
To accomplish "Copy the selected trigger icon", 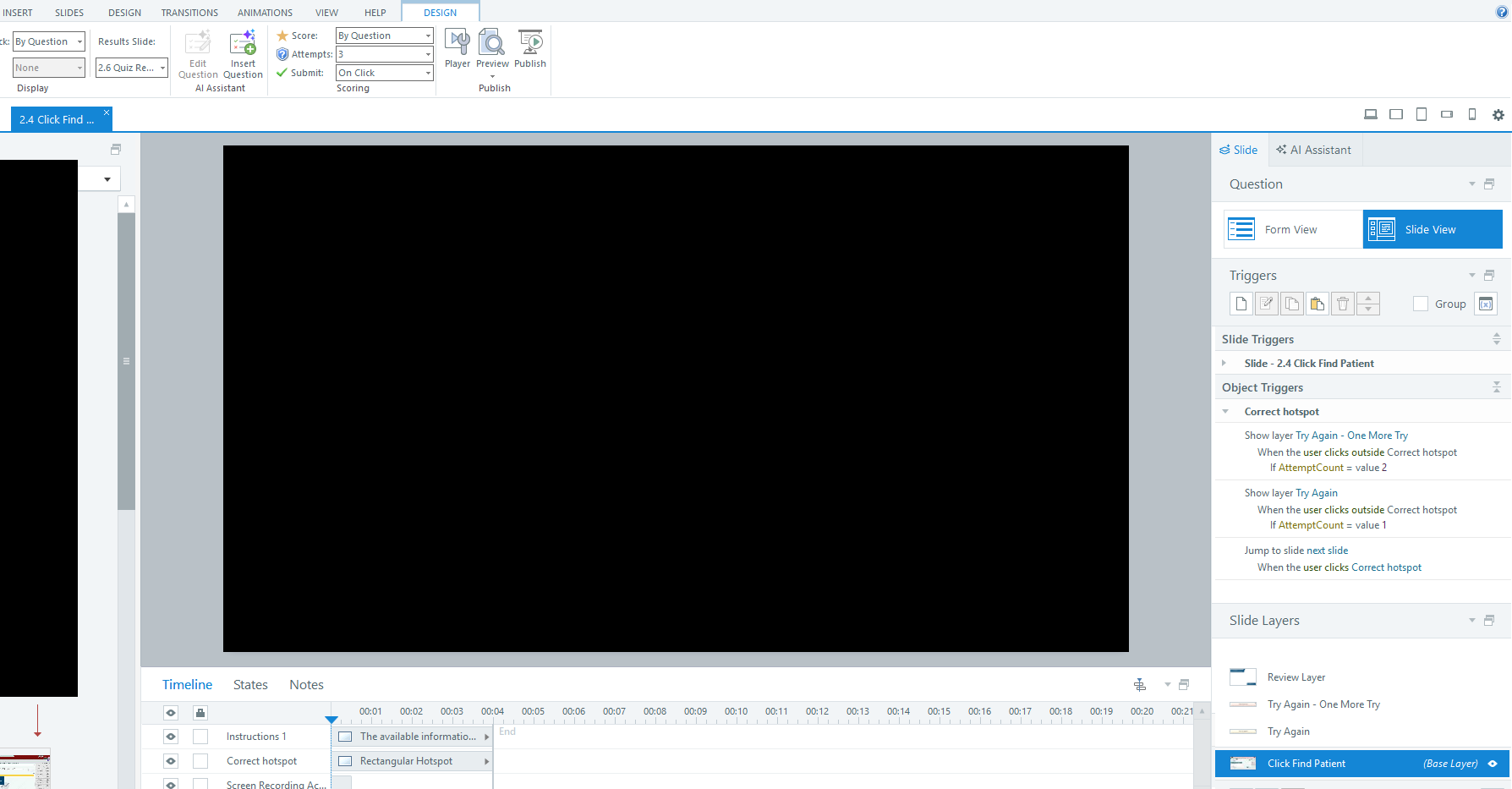I will pyautogui.click(x=1292, y=304).
